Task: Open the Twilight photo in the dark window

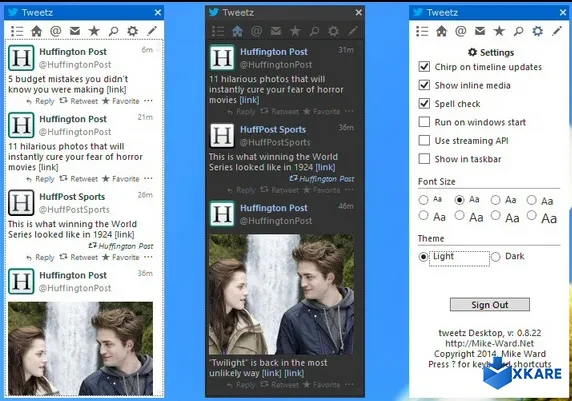Action: 281,294
